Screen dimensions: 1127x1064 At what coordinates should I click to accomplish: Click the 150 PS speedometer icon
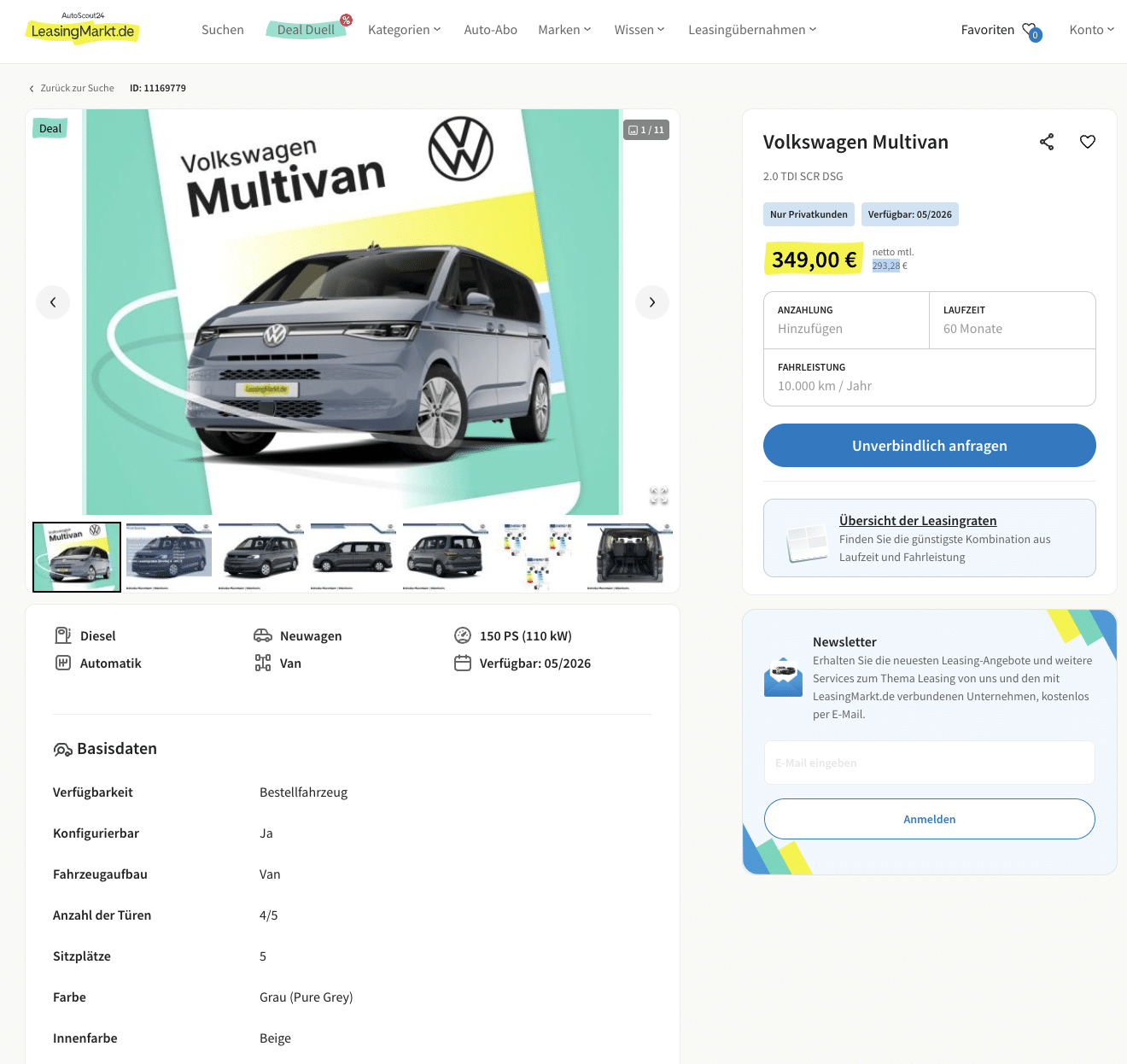[x=463, y=635]
